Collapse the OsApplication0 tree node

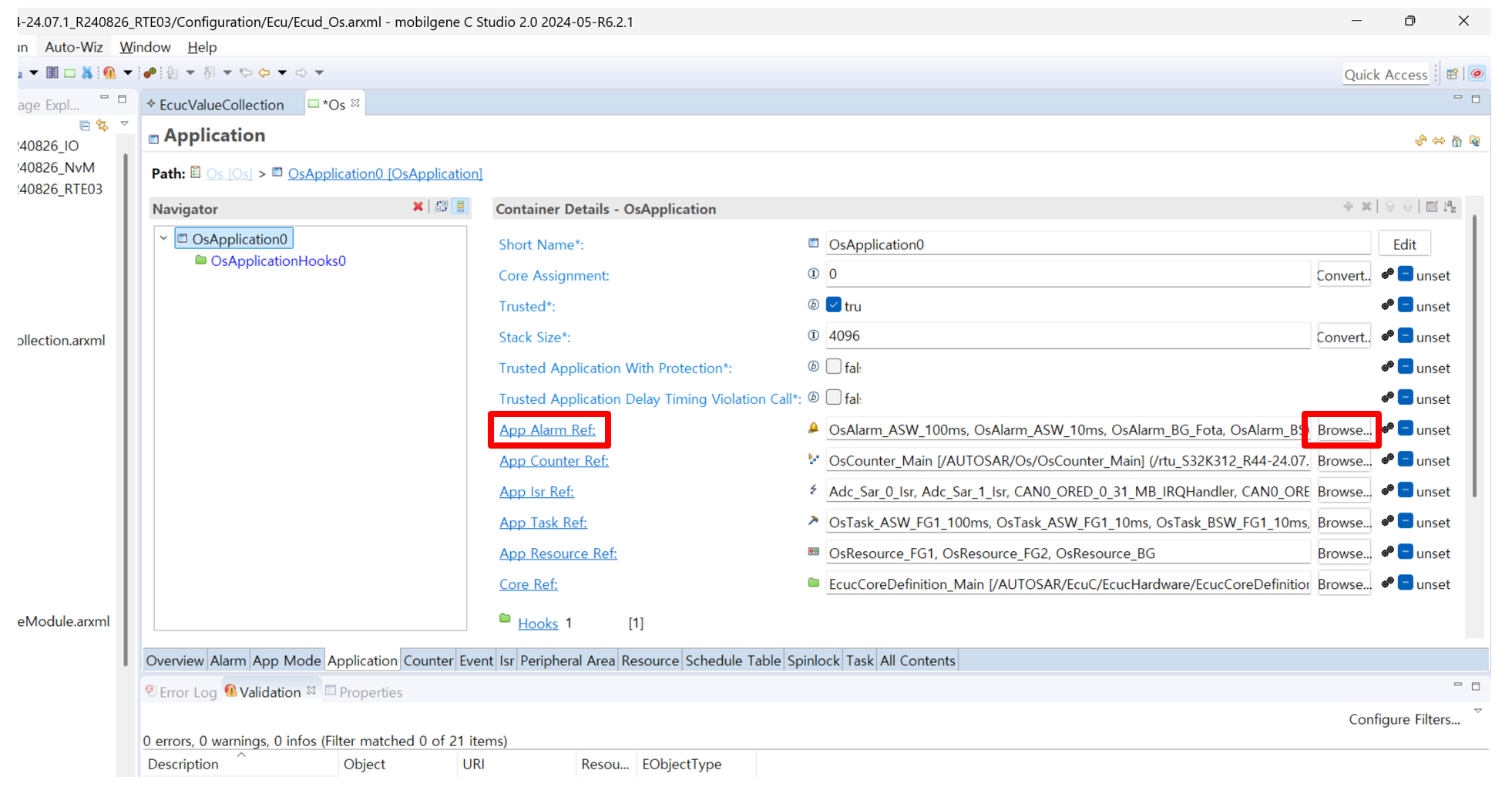[x=163, y=238]
